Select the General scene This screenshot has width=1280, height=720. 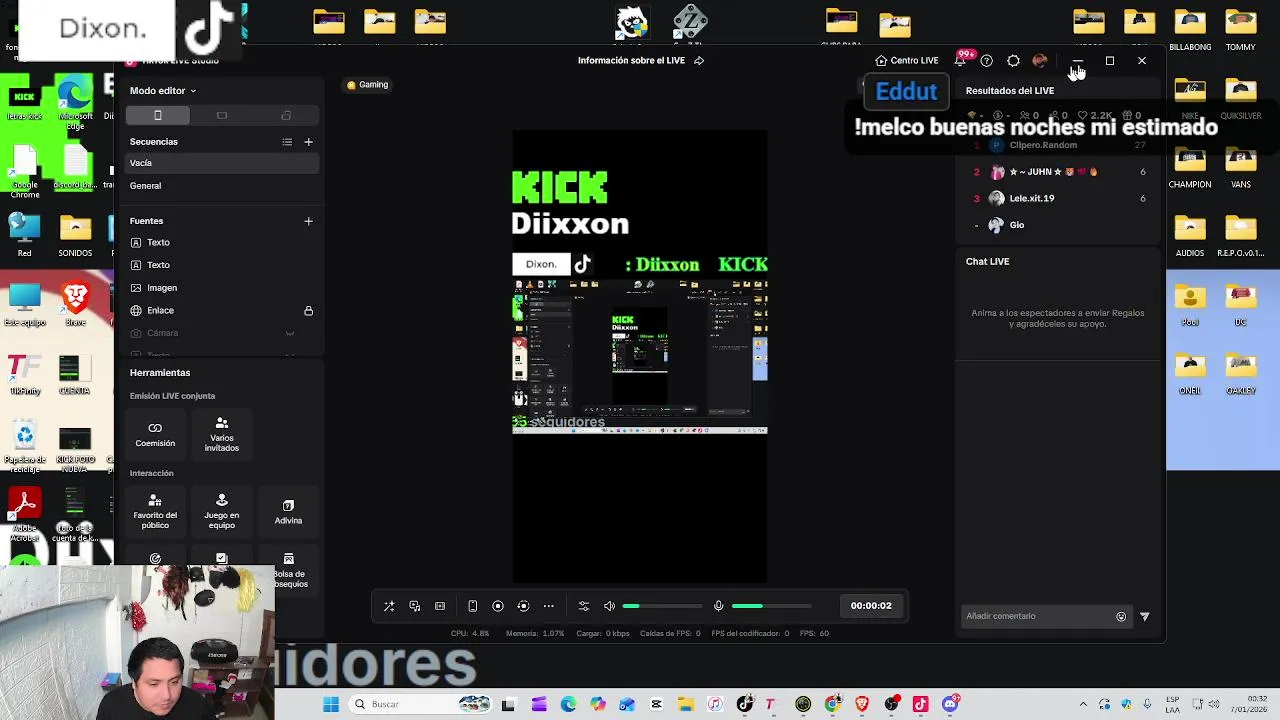222,186
